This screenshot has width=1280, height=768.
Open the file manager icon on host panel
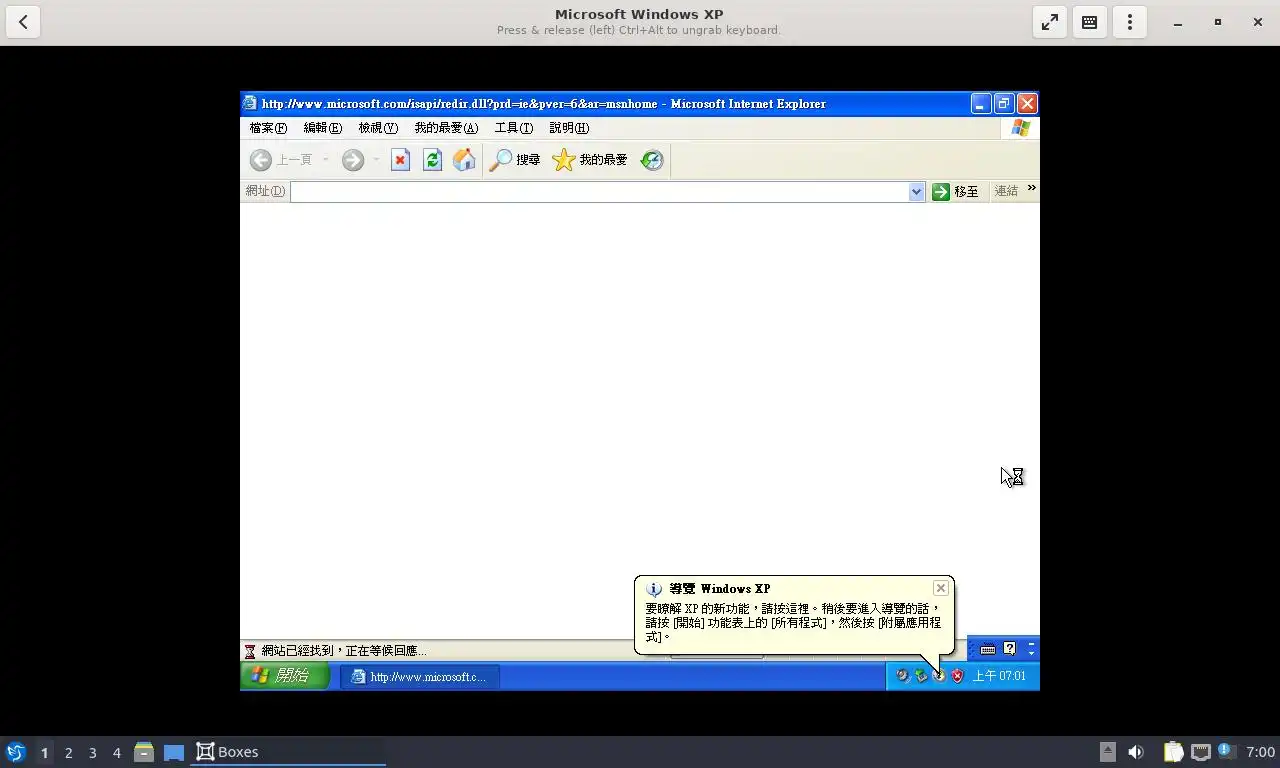(144, 752)
